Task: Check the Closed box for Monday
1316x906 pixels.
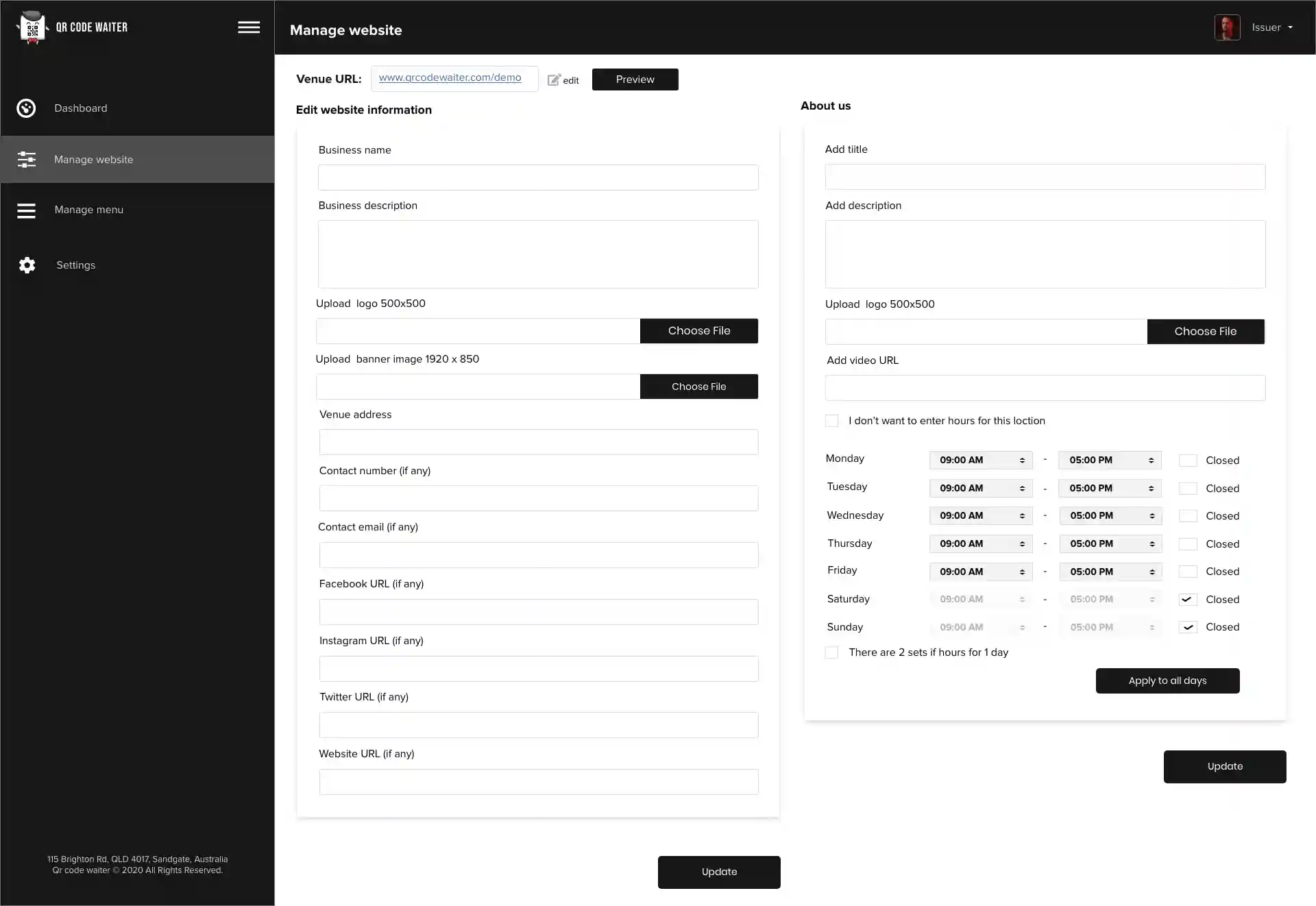Action: pyautogui.click(x=1188, y=461)
